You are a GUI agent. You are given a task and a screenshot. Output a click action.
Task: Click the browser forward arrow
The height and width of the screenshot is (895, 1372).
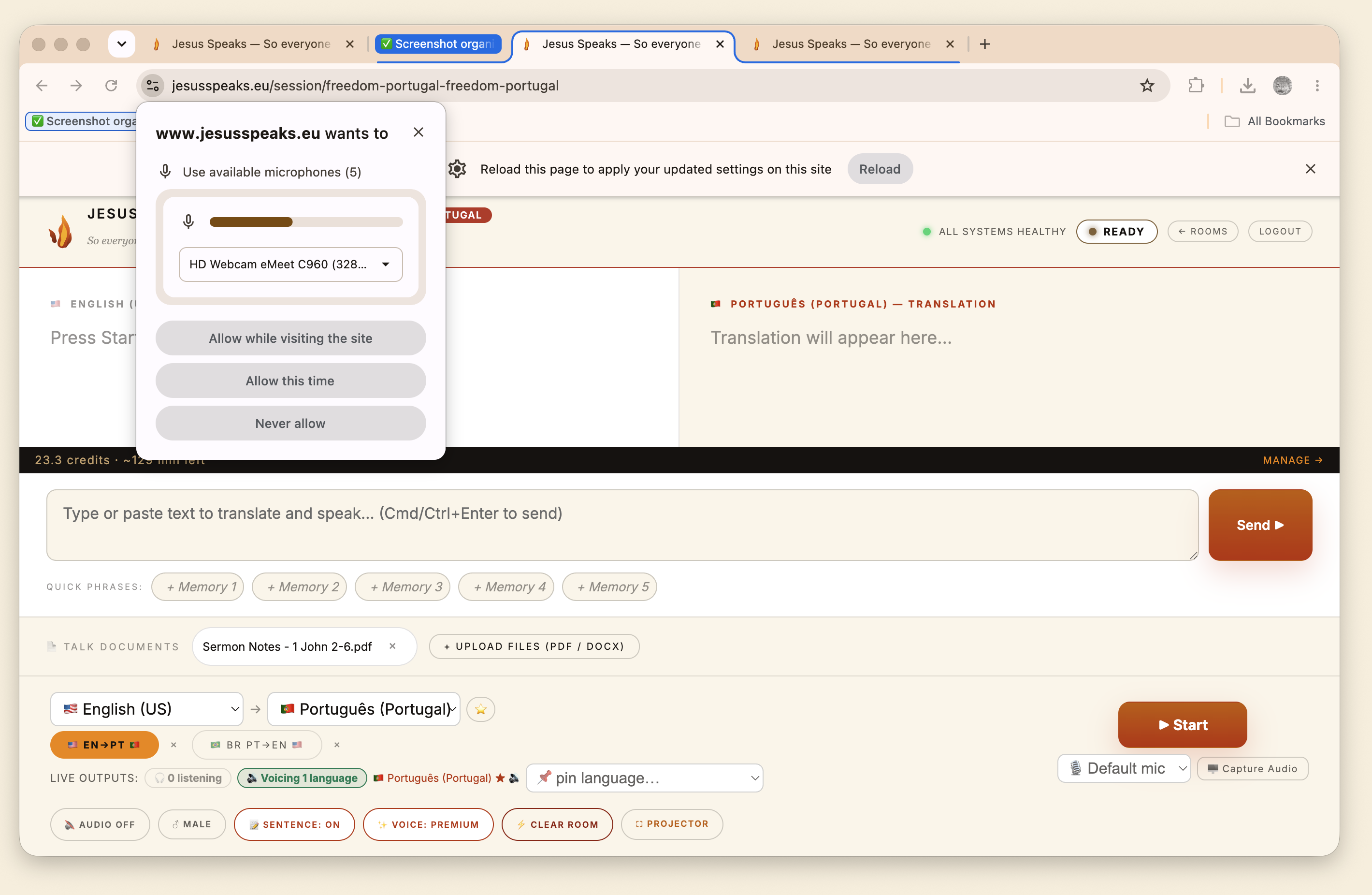click(76, 86)
